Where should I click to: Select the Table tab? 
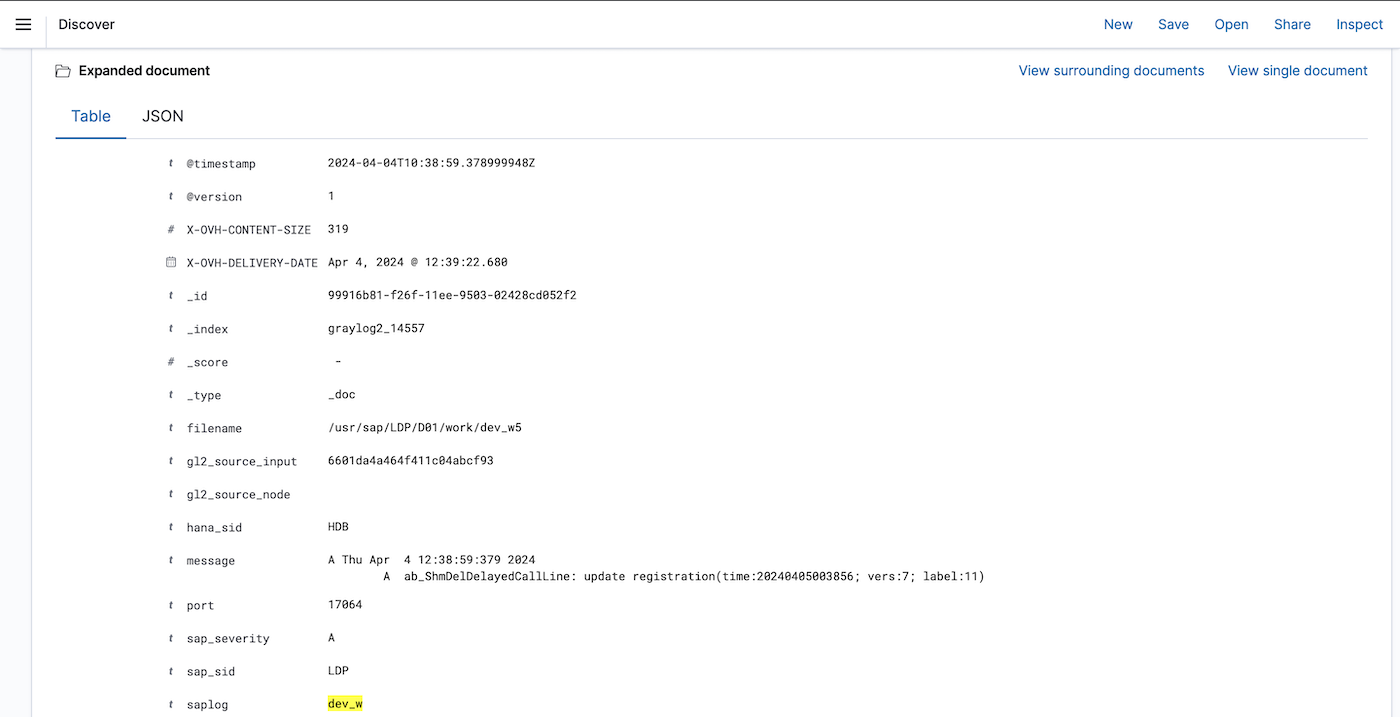coord(90,116)
